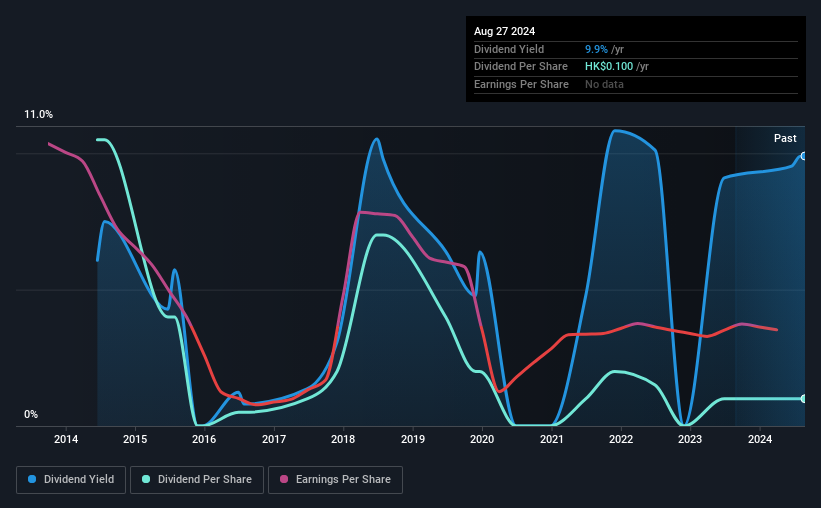Click the blue Dividend Yield legend dot

pyautogui.click(x=32, y=479)
